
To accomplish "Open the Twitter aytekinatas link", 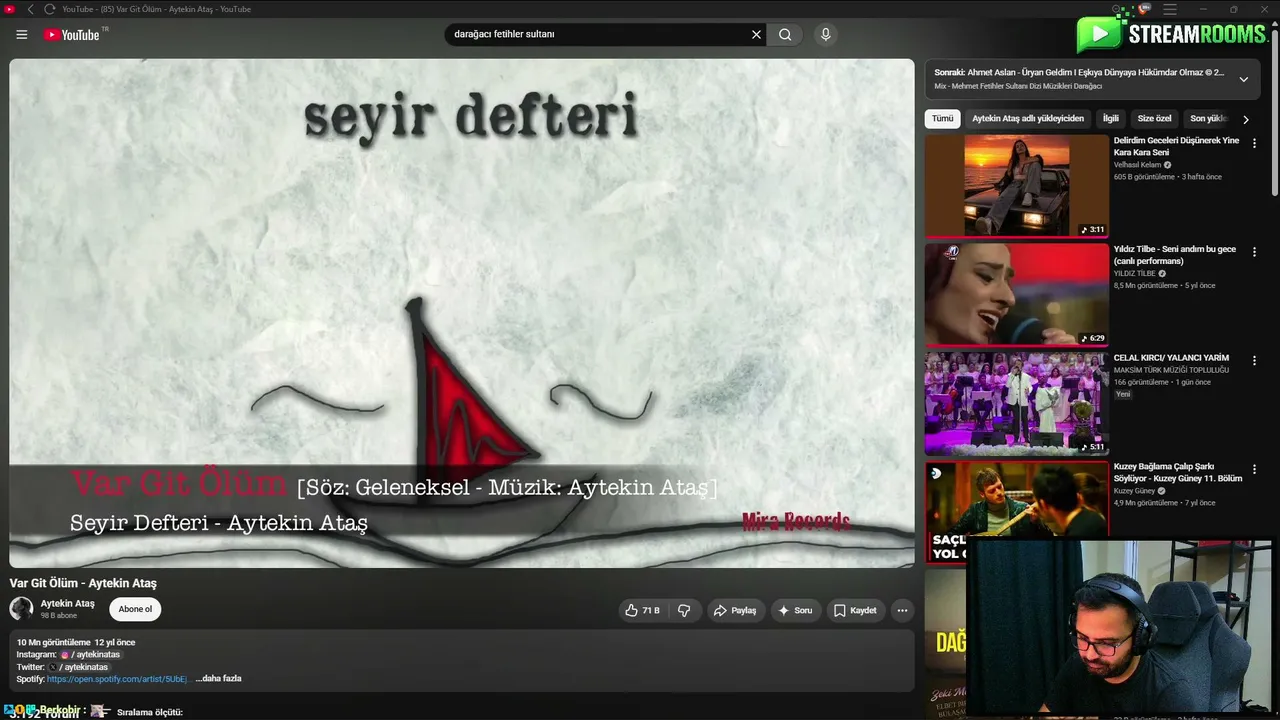I will 78,667.
